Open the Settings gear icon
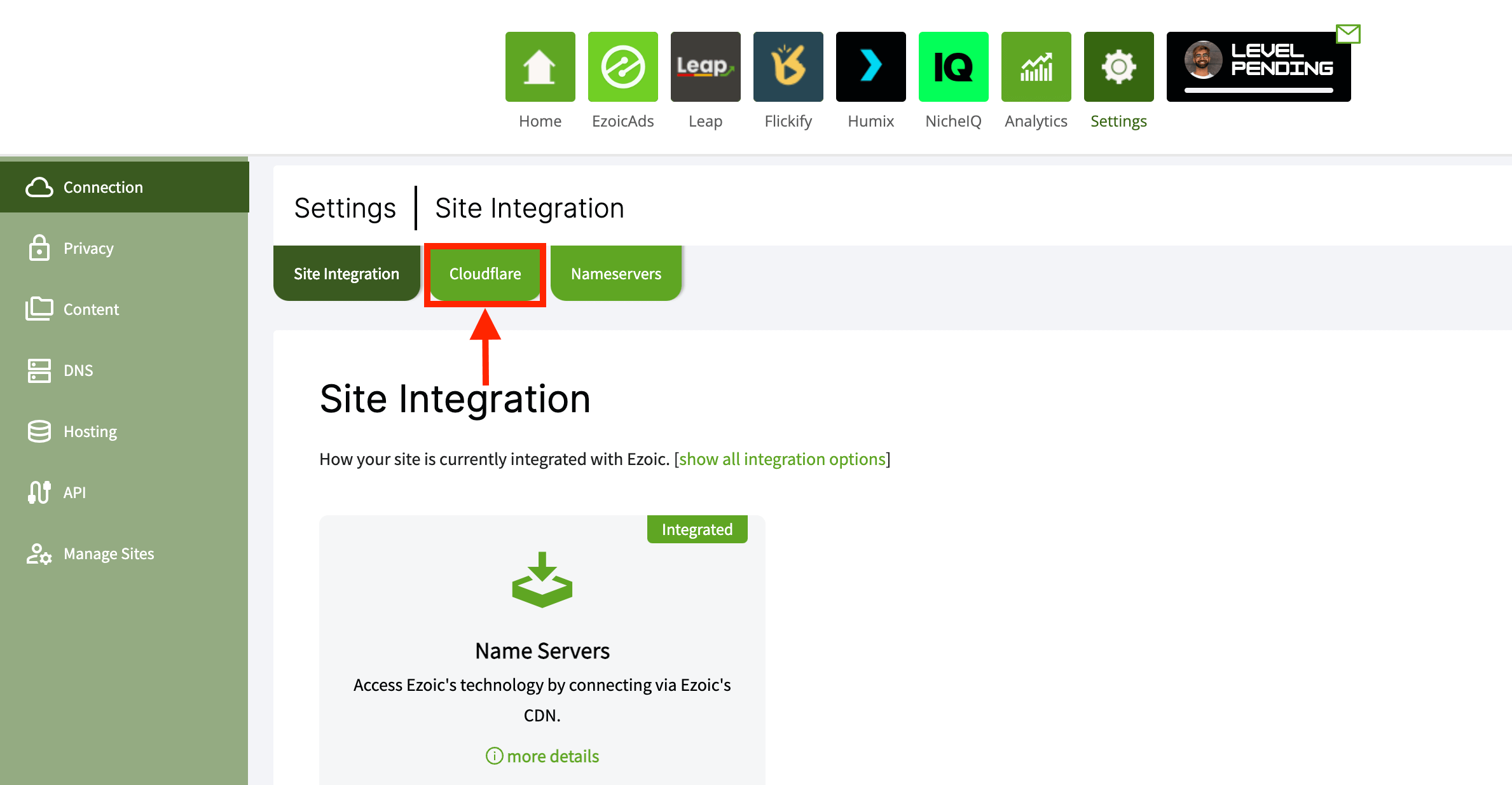The height and width of the screenshot is (785, 1512). point(1118,67)
